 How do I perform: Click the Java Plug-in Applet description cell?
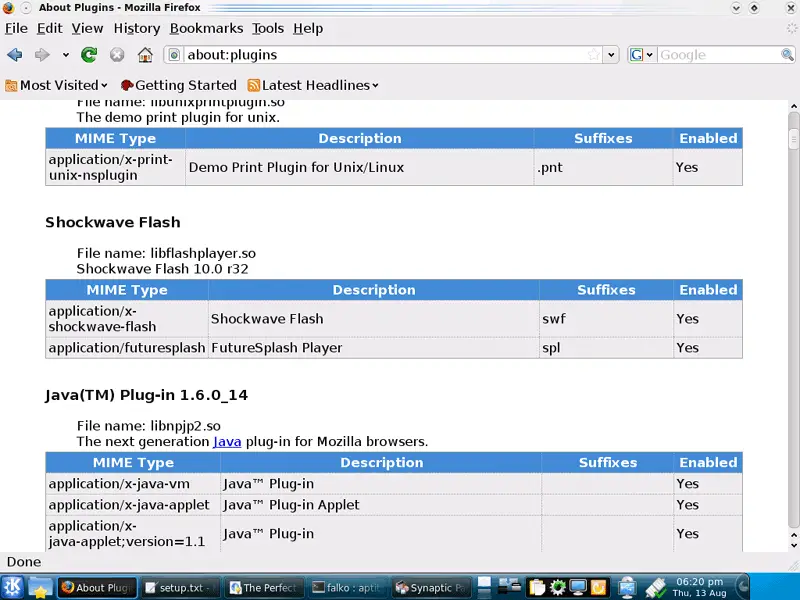(x=381, y=505)
